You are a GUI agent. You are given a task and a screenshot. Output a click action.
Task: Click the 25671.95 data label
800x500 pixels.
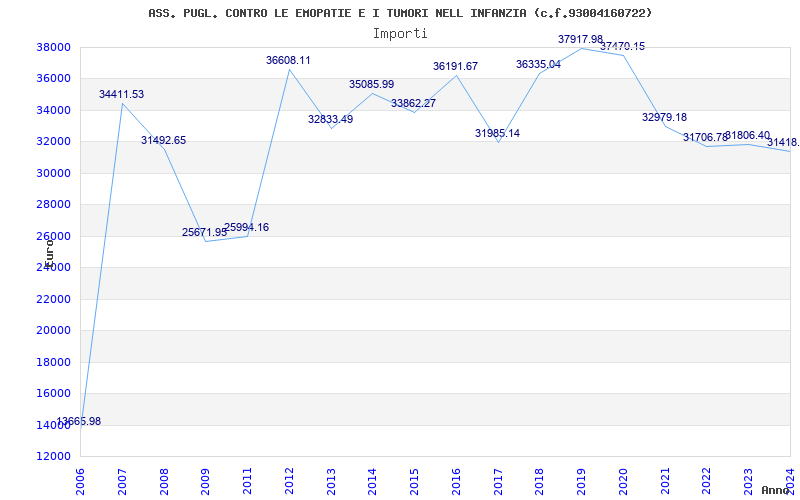205,232
